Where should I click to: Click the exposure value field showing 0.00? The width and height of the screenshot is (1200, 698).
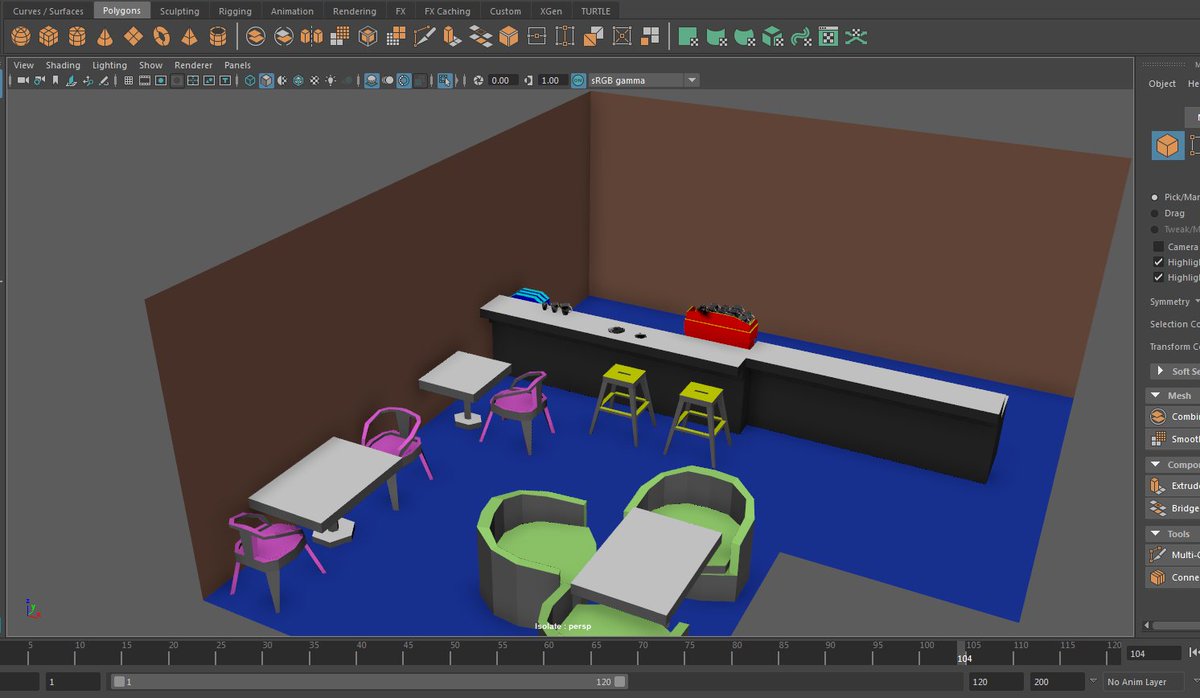[501, 80]
